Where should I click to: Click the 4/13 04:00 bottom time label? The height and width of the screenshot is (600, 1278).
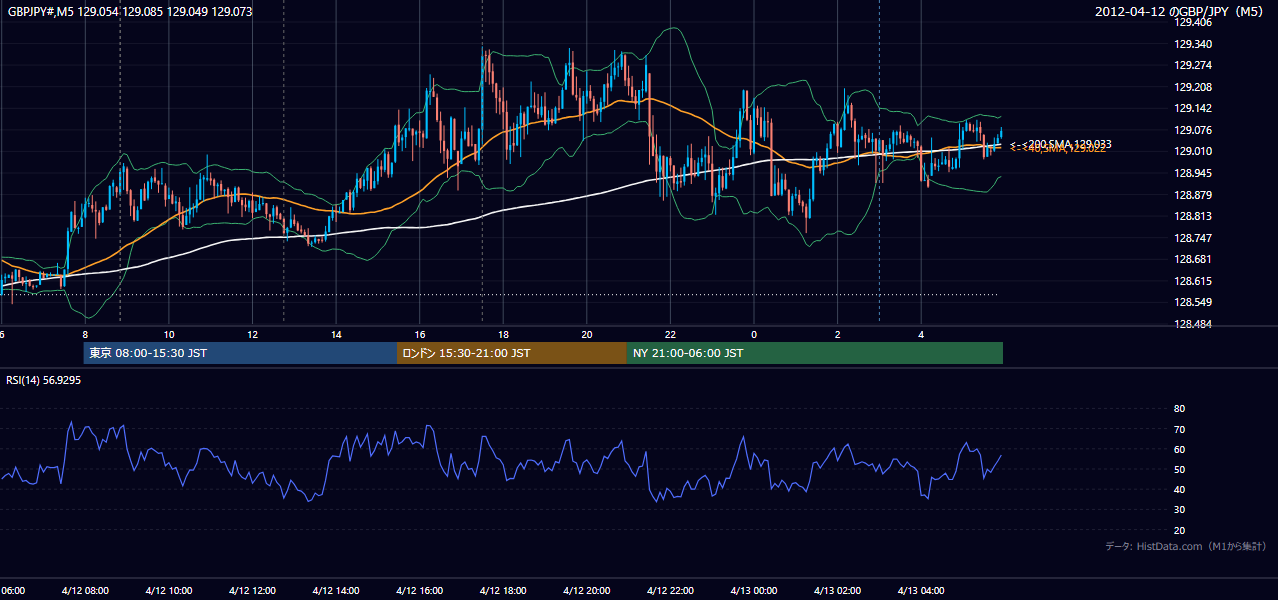tap(921, 591)
